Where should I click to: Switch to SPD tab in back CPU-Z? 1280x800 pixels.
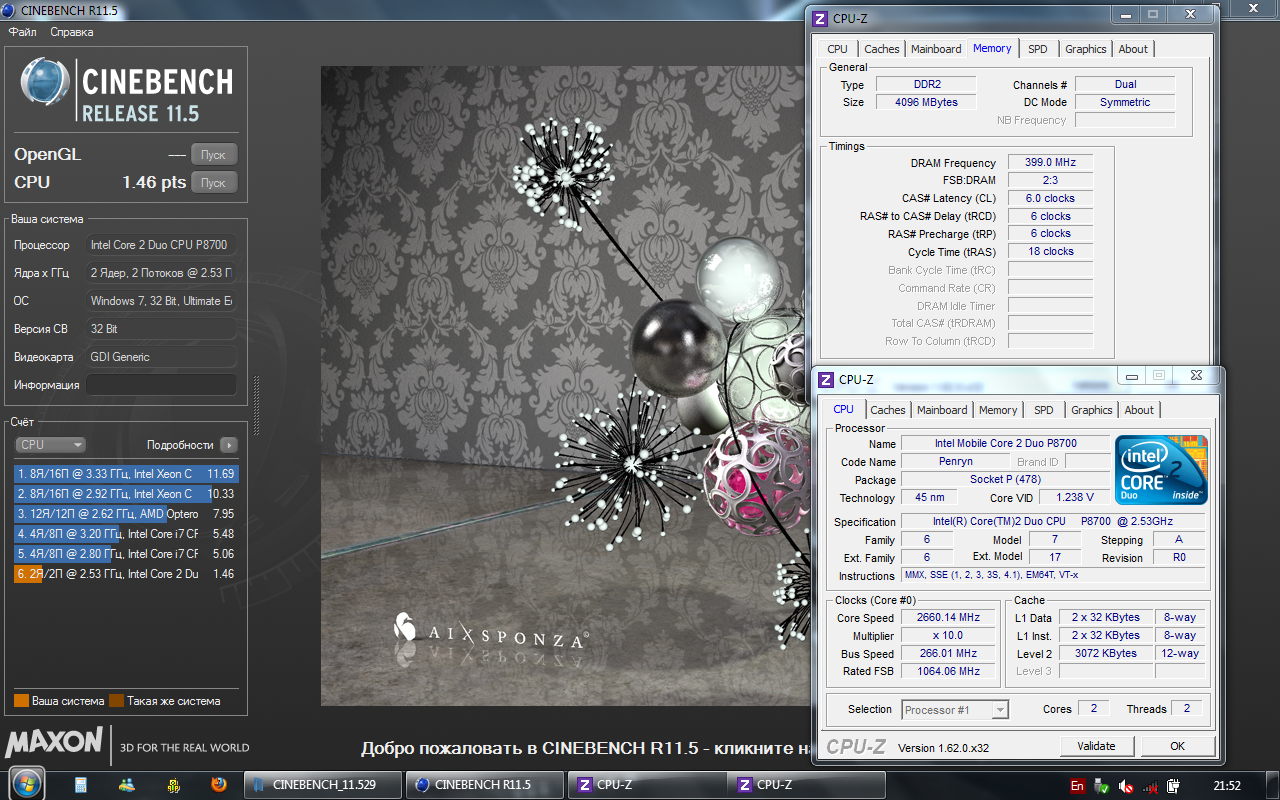1038,49
